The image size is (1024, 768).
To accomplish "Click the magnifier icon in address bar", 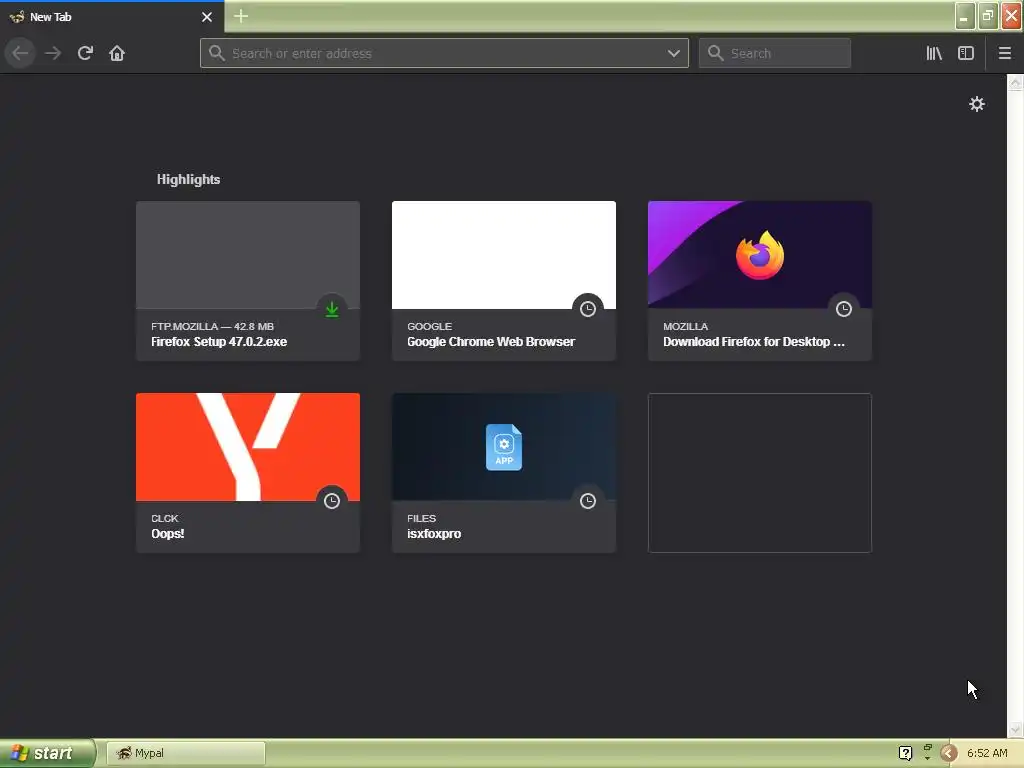I will [x=217, y=53].
